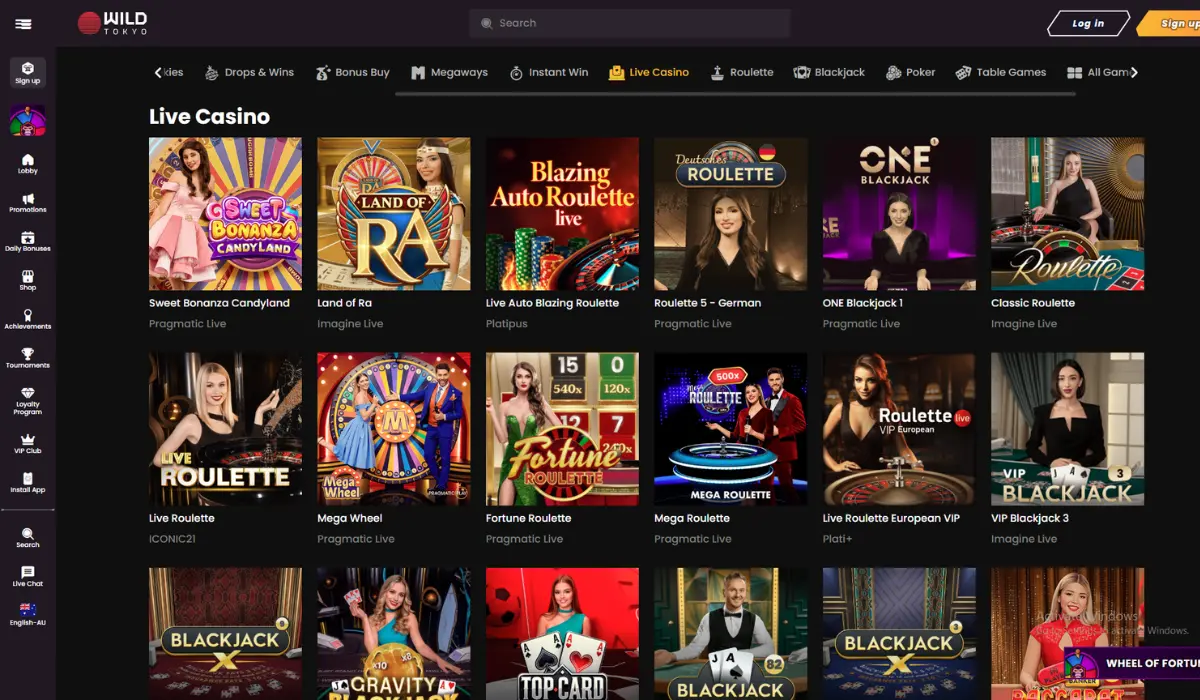Image resolution: width=1200 pixels, height=700 pixels.
Task: Open Shop in the sidebar
Action: point(28,281)
